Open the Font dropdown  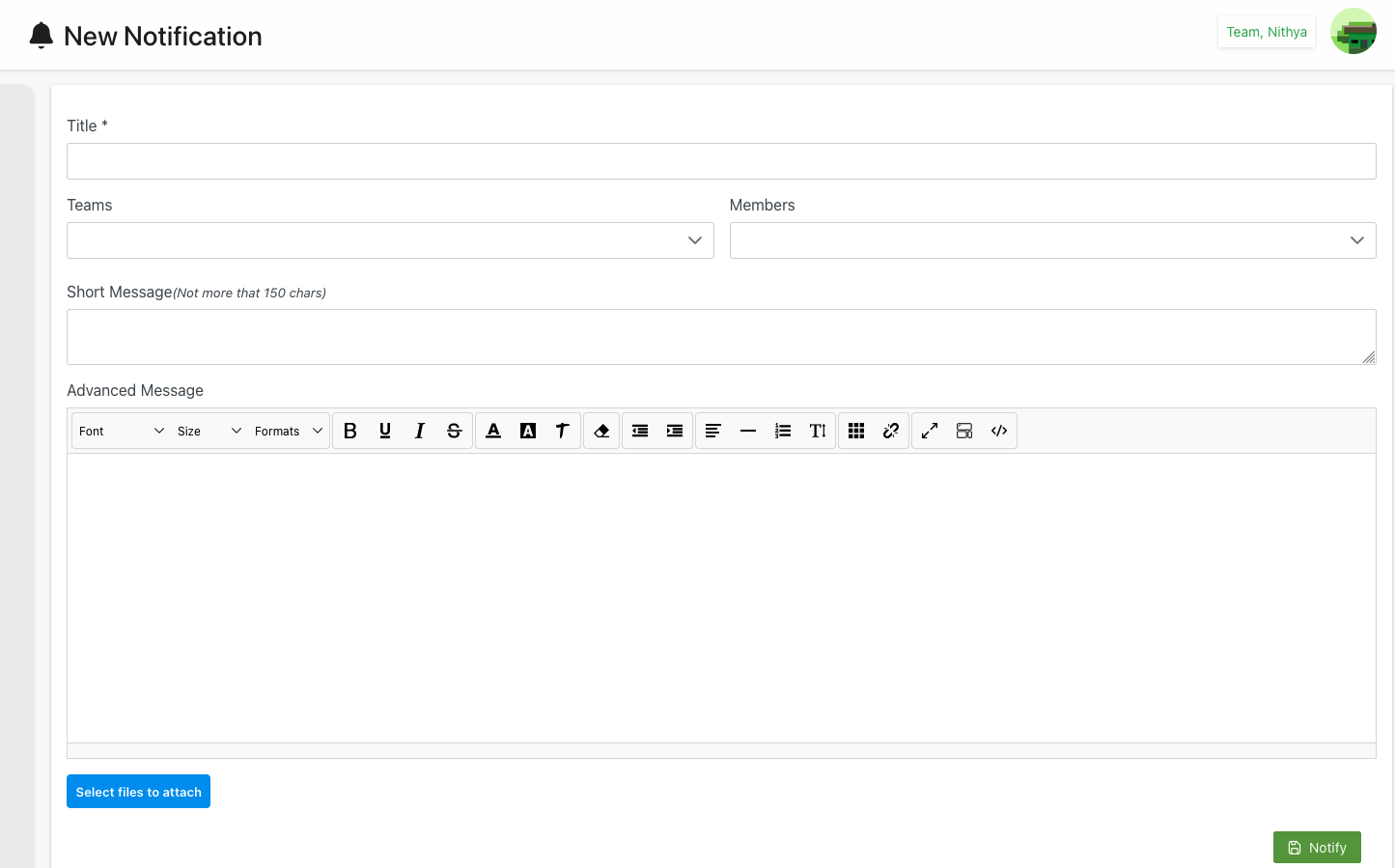121,431
